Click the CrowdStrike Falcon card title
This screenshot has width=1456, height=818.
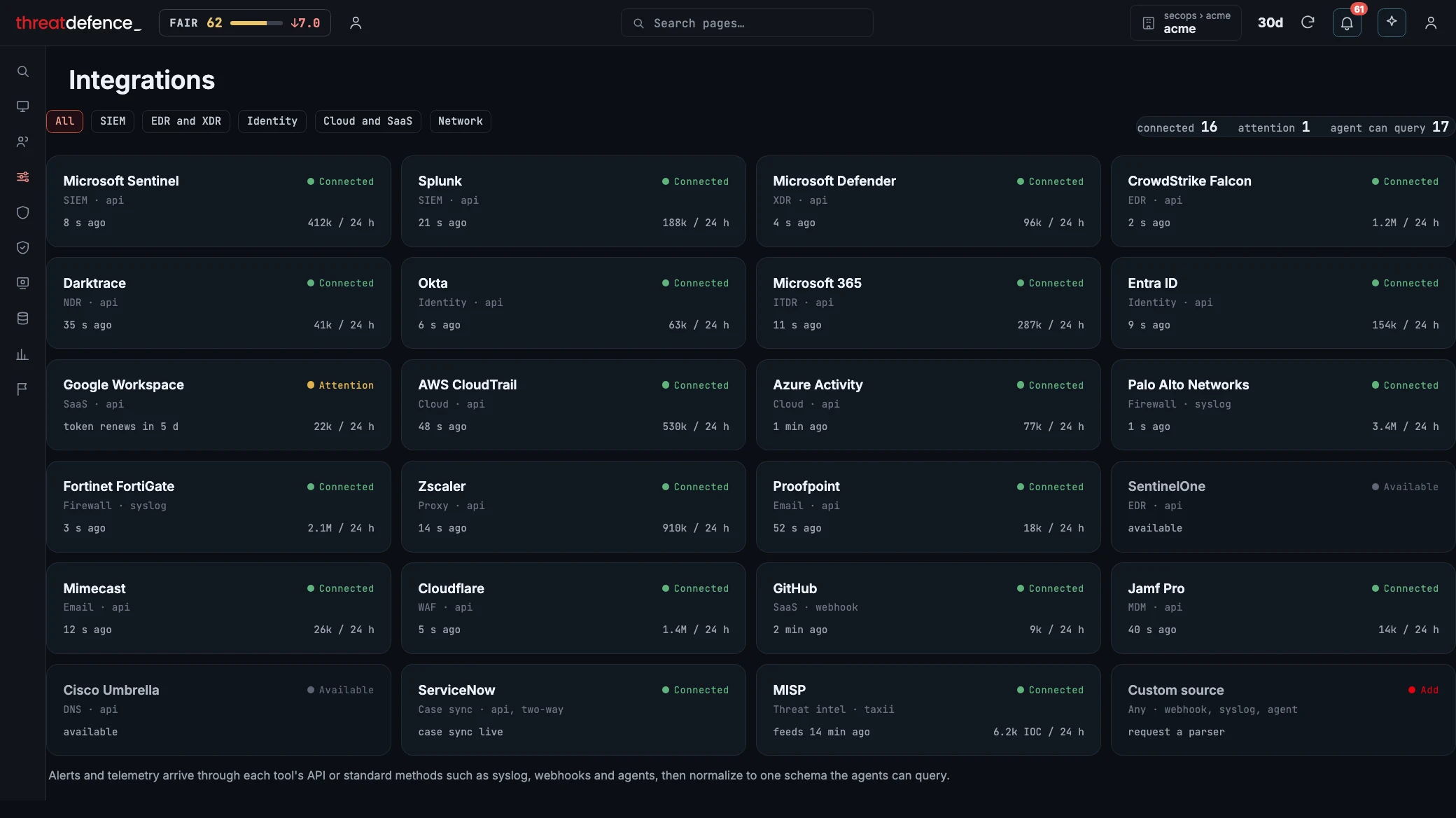(x=1189, y=181)
